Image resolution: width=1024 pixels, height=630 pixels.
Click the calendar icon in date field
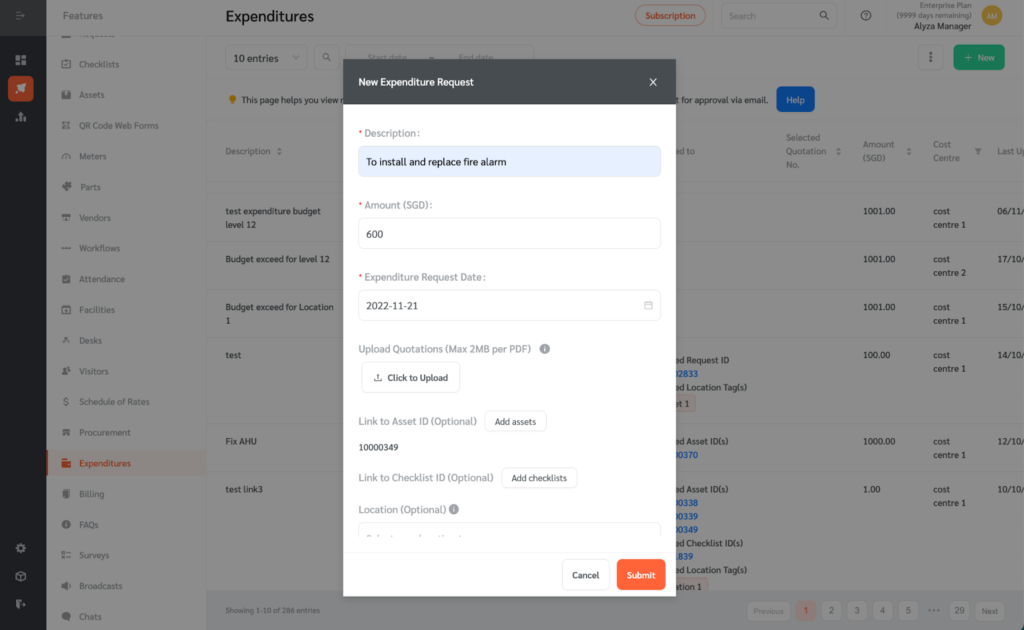pyautogui.click(x=648, y=306)
